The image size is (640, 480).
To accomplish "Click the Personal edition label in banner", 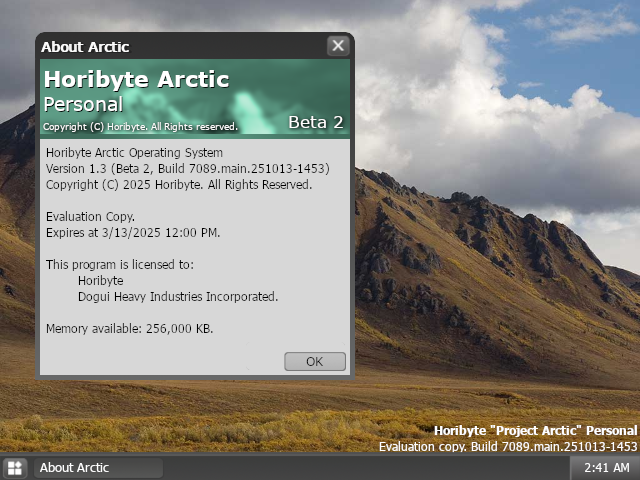I will point(83,104).
